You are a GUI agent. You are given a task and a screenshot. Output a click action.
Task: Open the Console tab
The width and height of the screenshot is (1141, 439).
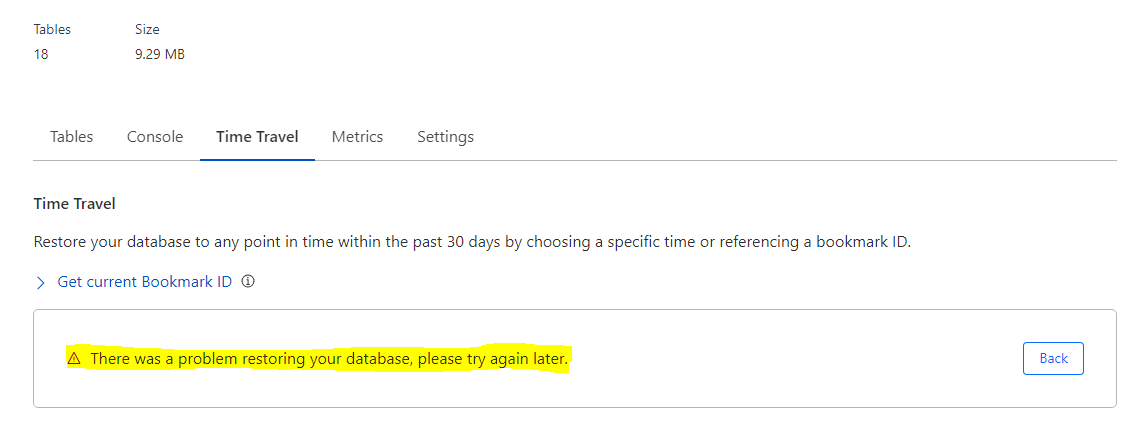click(155, 137)
